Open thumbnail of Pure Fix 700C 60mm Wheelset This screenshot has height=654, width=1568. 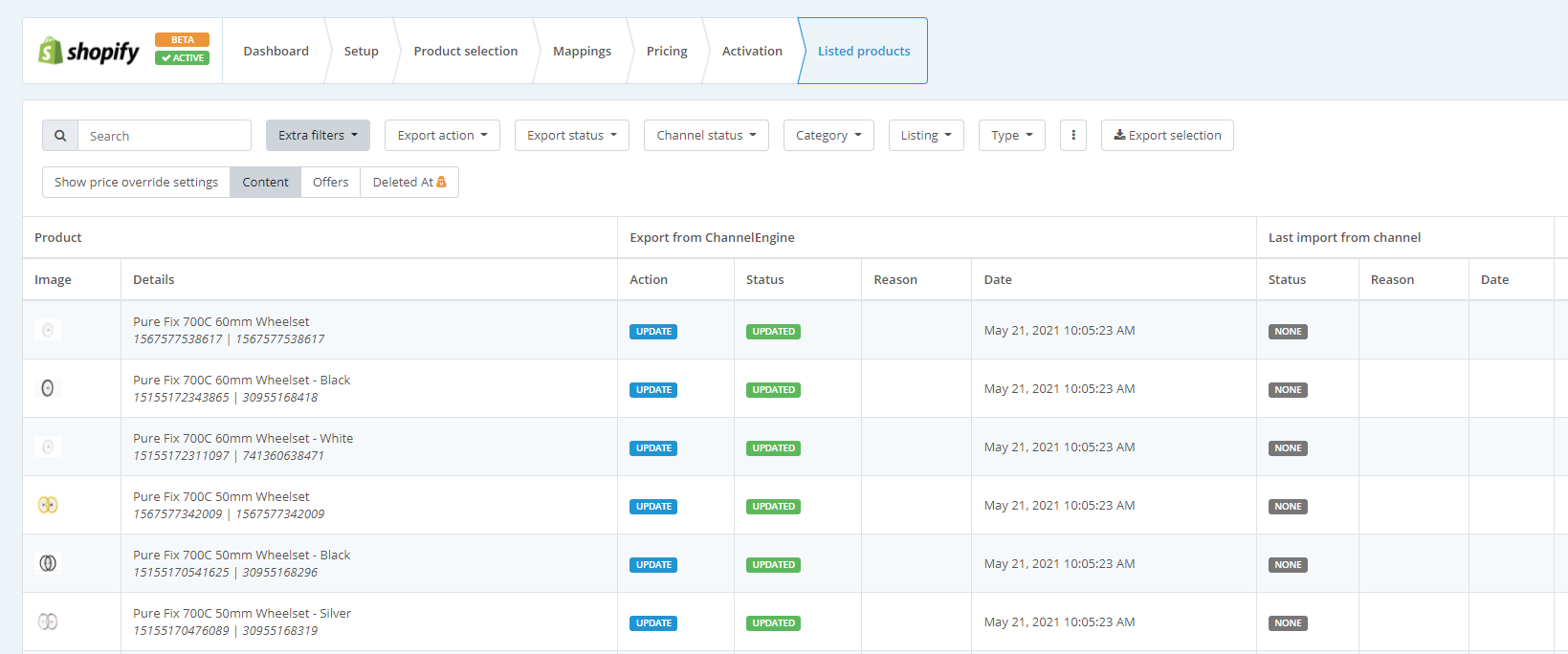pyautogui.click(x=48, y=330)
